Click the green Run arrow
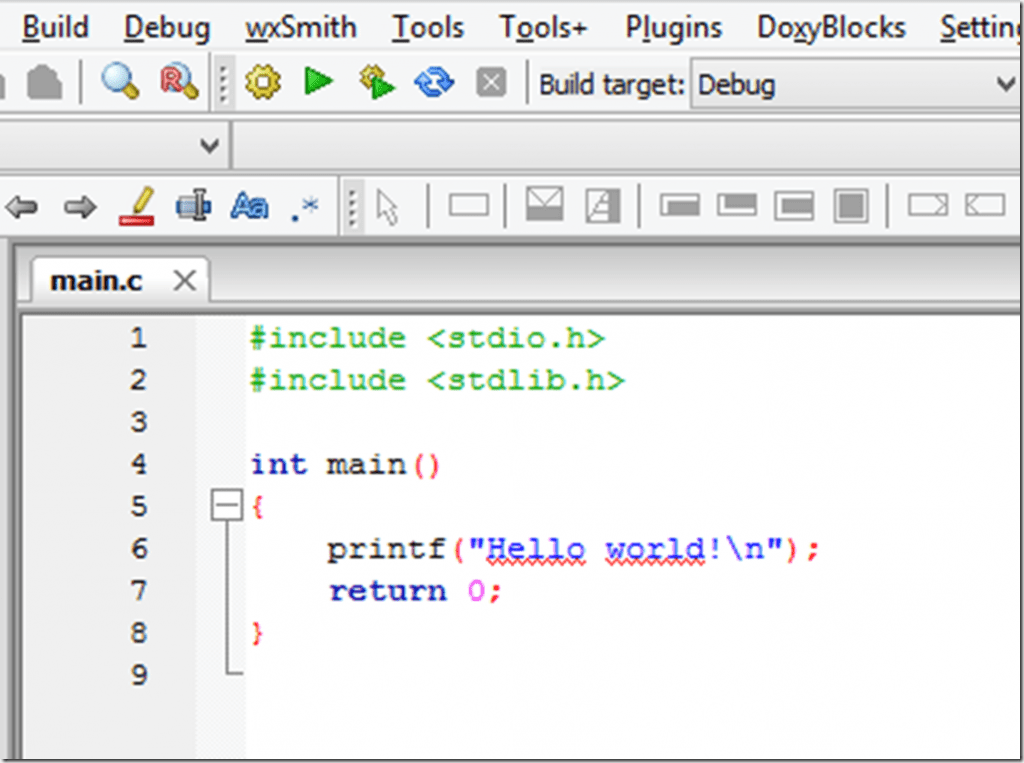 pyautogui.click(x=319, y=82)
